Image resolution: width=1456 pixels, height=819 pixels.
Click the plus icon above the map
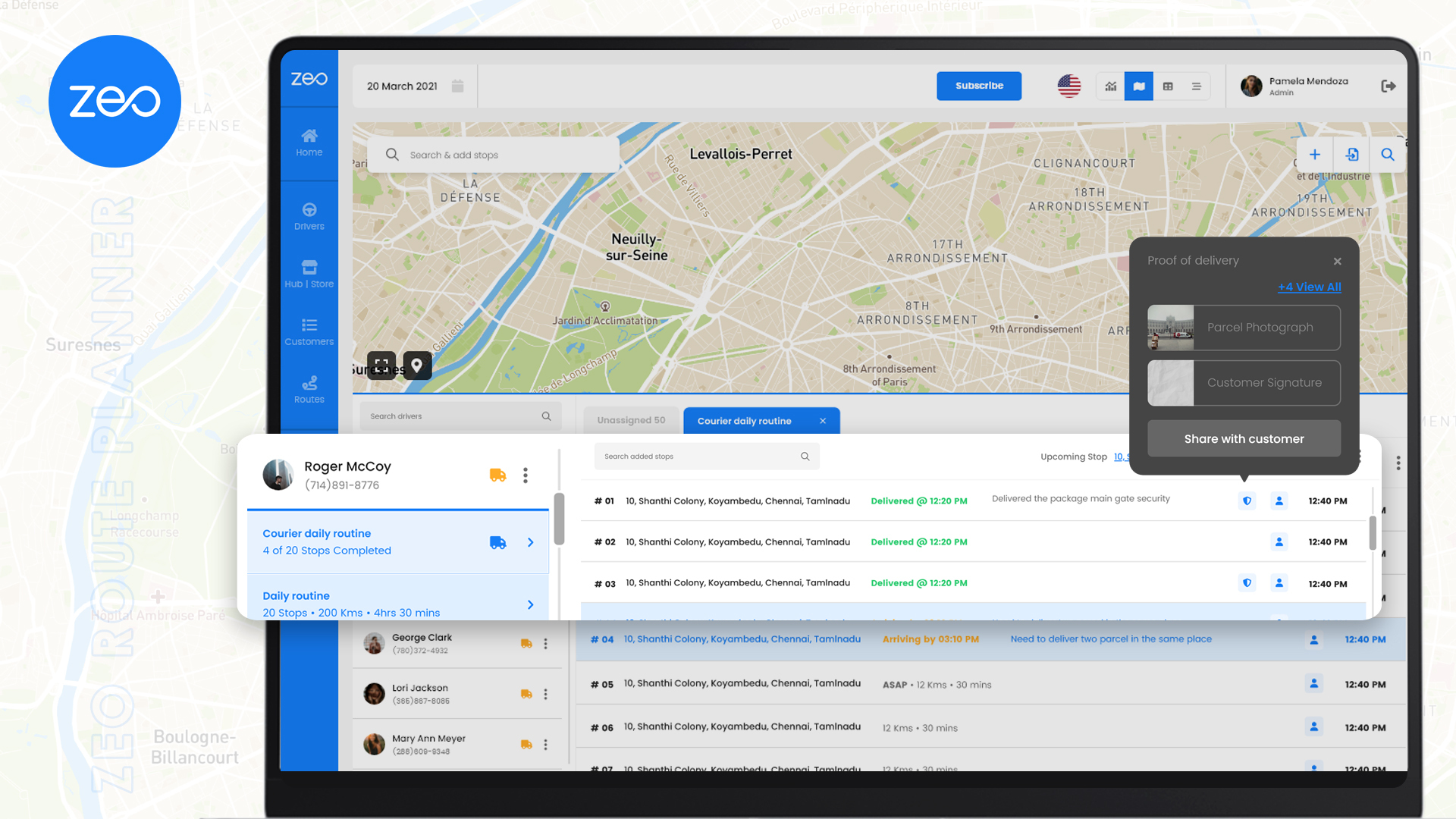tap(1314, 154)
